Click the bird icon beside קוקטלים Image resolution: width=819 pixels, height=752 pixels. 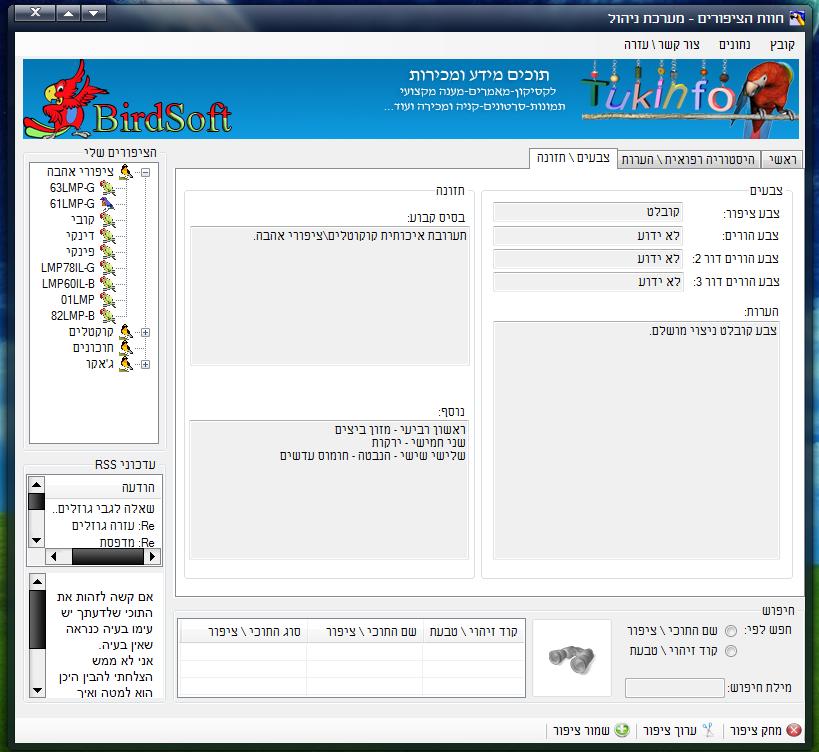(126, 332)
